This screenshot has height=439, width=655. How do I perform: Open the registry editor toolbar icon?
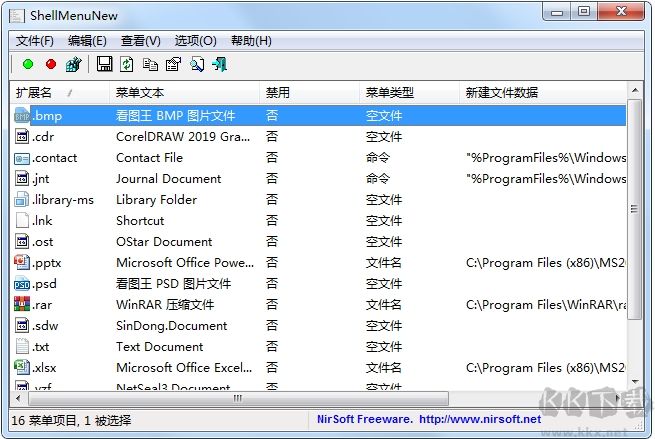[x=74, y=64]
